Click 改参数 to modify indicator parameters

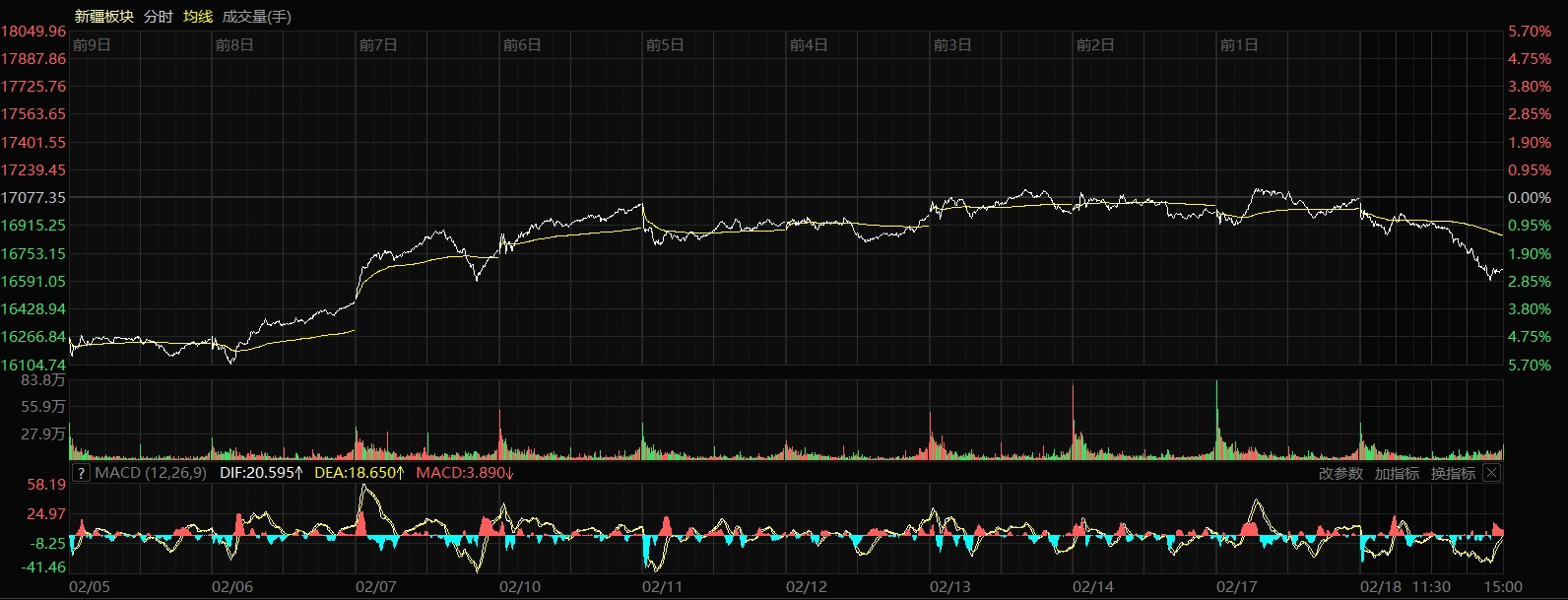click(x=1340, y=474)
